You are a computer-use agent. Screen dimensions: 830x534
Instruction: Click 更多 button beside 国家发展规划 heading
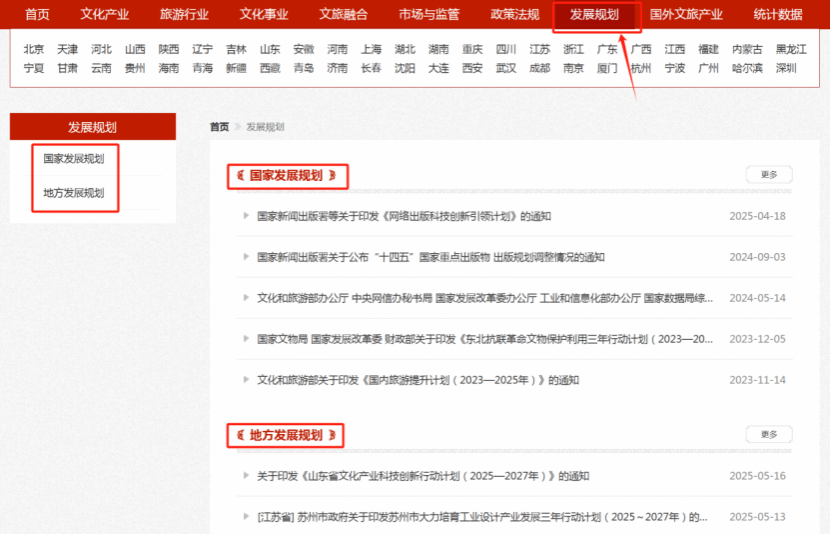pyautogui.click(x=768, y=175)
